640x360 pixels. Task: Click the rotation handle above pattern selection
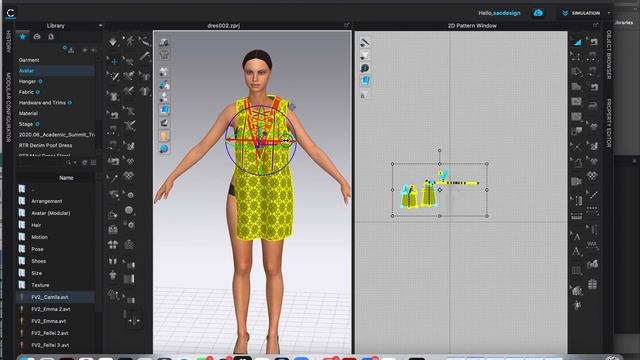(440, 151)
